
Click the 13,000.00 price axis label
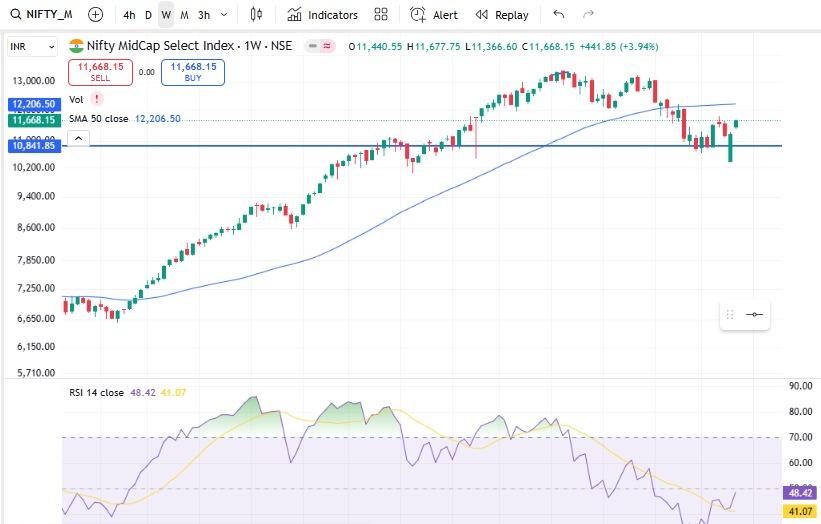click(x=34, y=81)
